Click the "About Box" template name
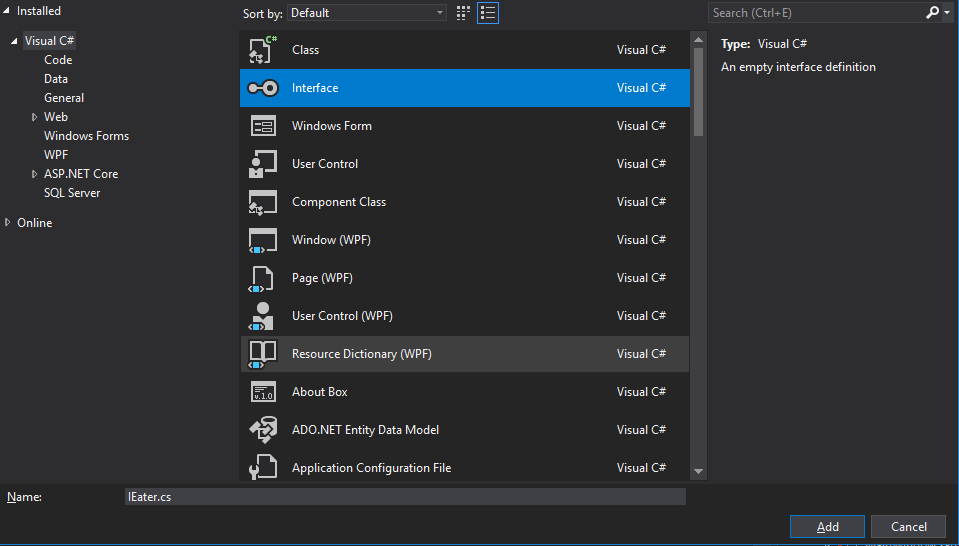The image size is (959, 546). click(x=319, y=392)
